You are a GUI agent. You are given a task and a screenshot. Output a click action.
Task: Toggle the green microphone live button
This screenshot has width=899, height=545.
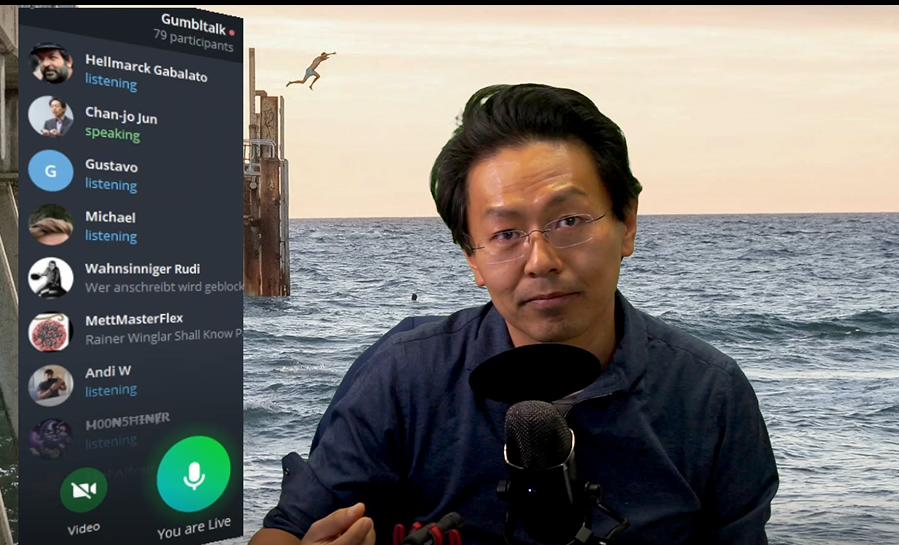coord(194,474)
